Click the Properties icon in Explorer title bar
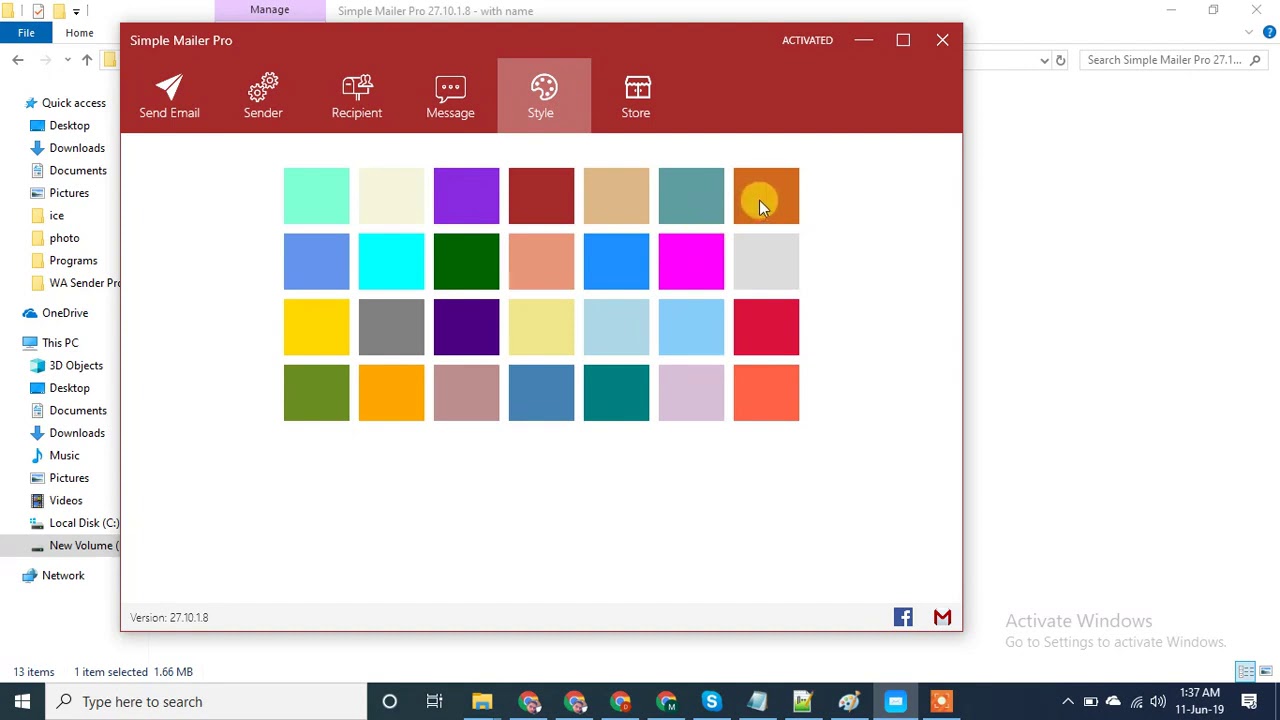This screenshot has width=1280, height=720. (x=38, y=11)
